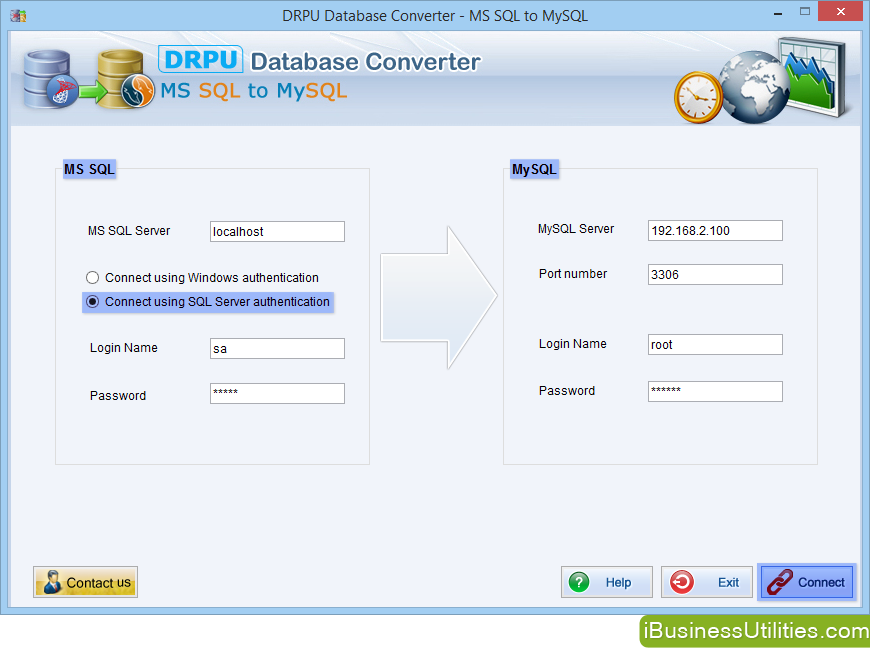Maximize the Database Converter window
870x650 pixels.
(805, 12)
